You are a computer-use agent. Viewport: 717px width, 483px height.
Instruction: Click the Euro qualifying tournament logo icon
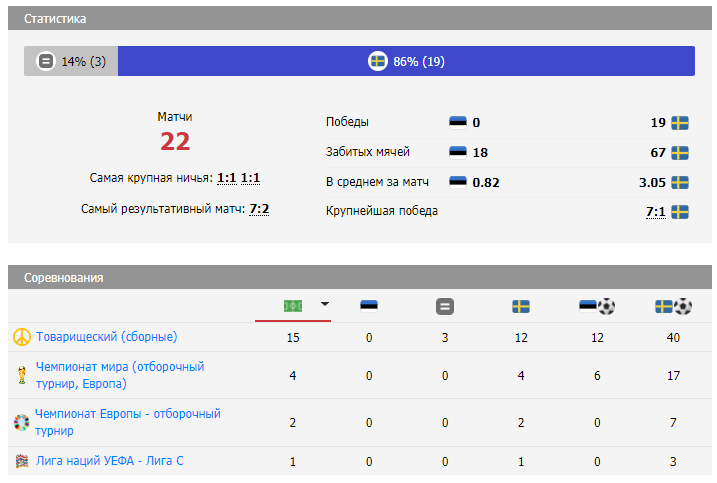click(x=21, y=422)
